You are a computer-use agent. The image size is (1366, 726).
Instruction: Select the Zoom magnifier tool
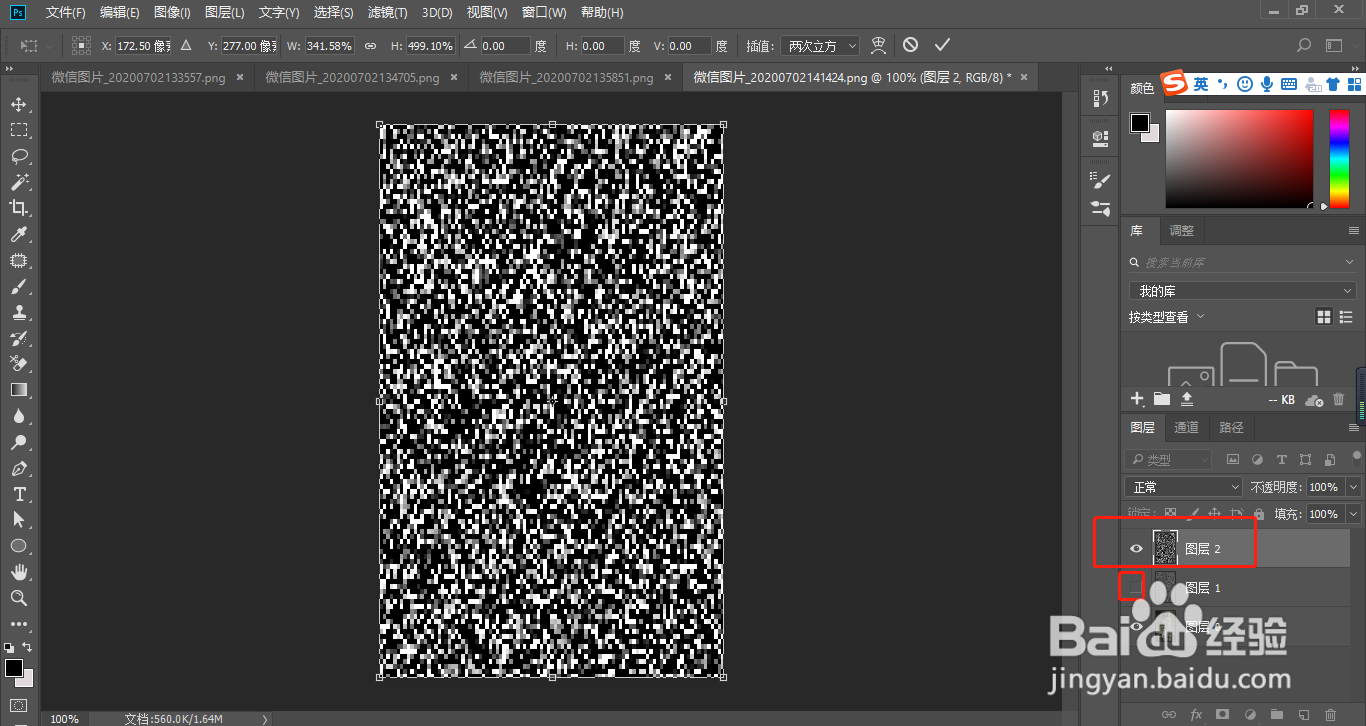click(18, 598)
